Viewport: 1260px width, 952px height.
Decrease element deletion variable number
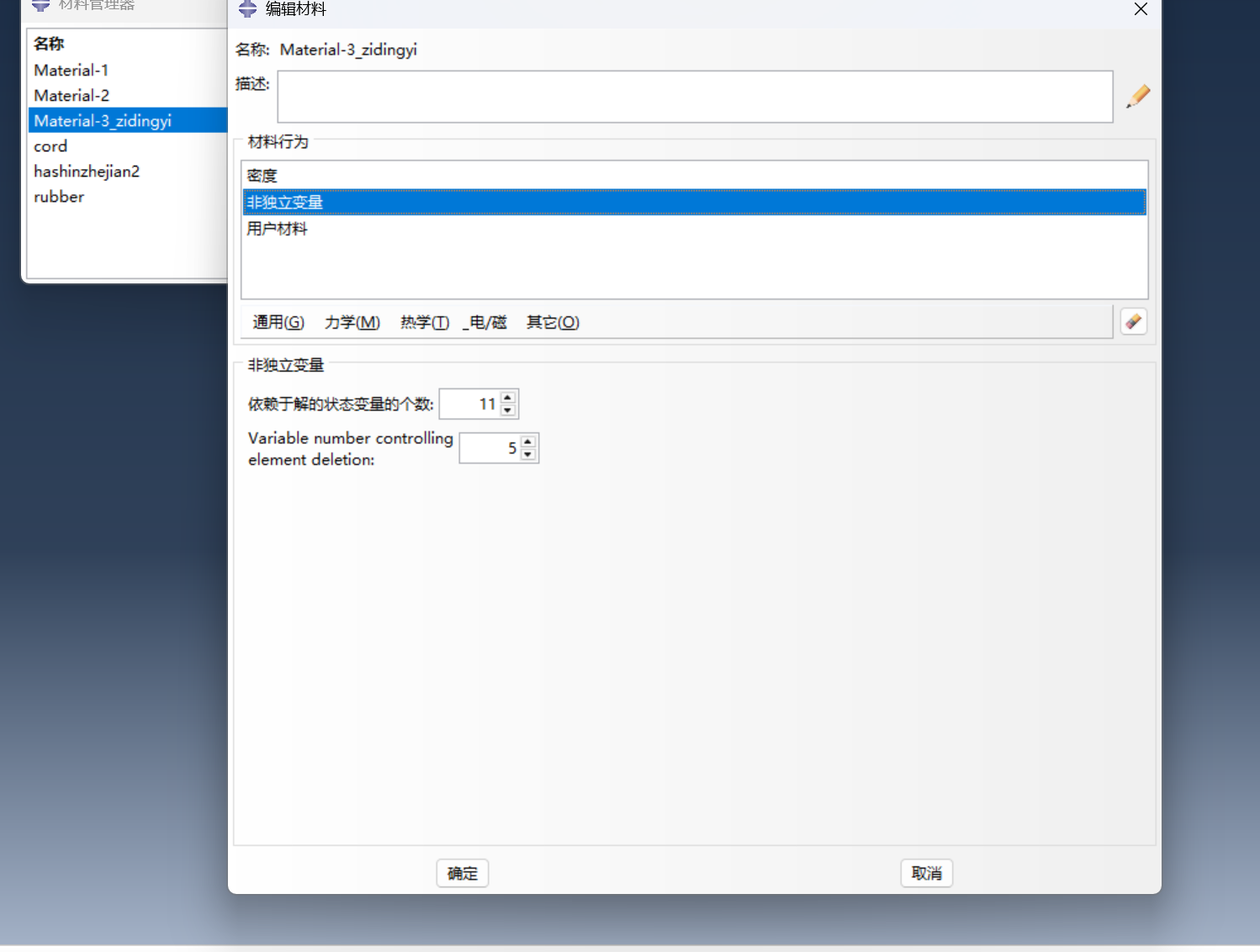(528, 454)
